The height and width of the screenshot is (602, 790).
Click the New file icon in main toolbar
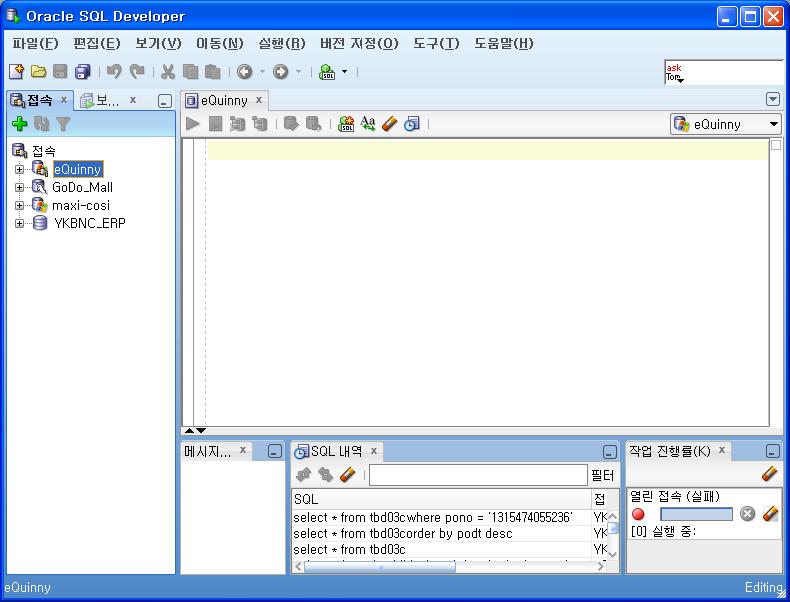(x=16, y=72)
